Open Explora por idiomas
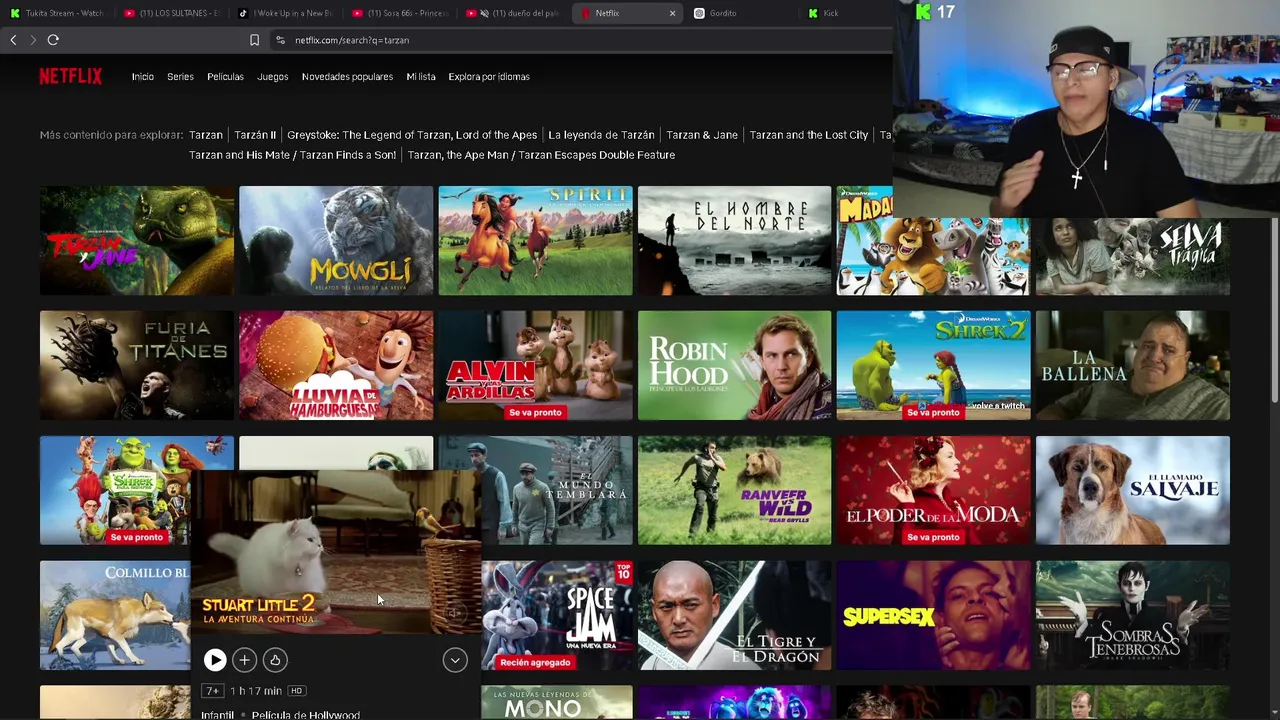 (489, 77)
